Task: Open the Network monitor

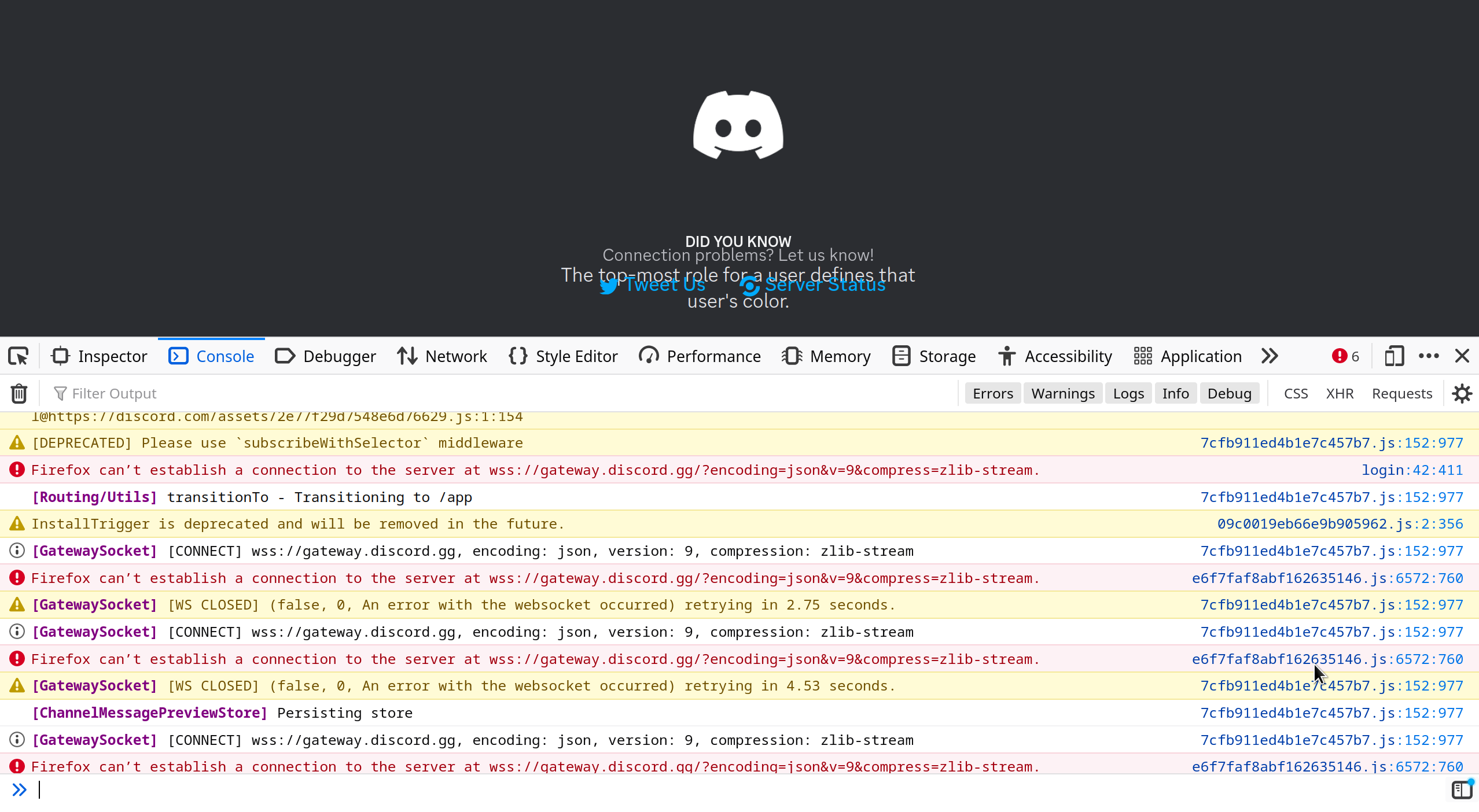Action: (x=442, y=356)
